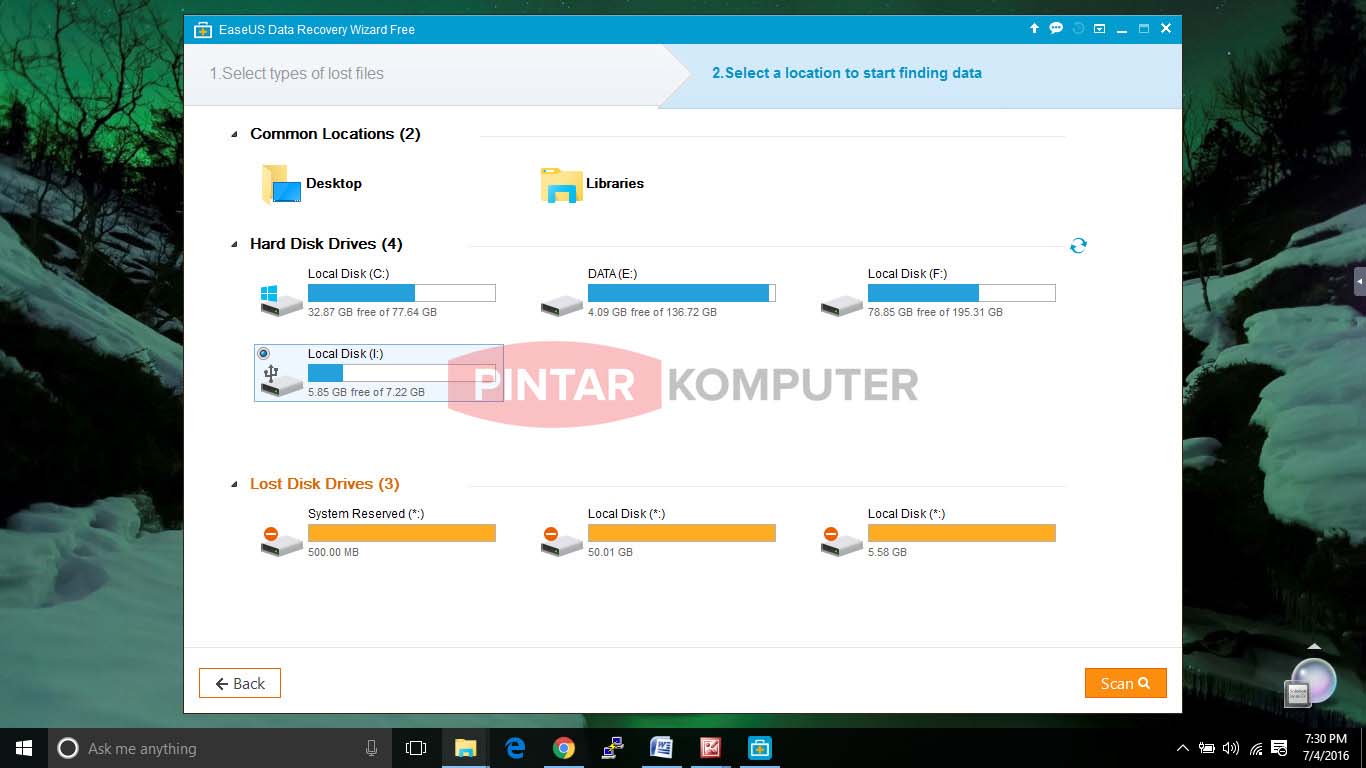Click the 50.01 GB lost disk orange bar
Viewport: 1366px width, 768px height.
coord(682,533)
